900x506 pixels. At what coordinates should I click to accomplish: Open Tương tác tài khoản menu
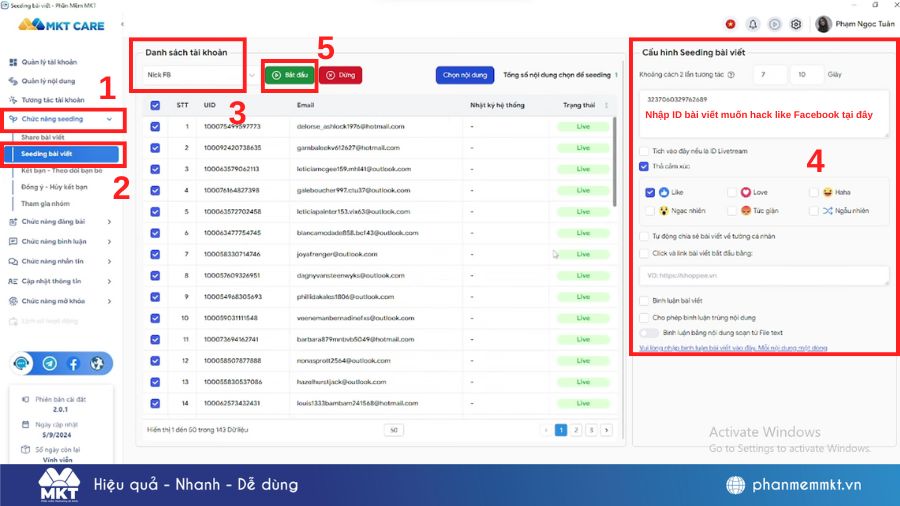click(53, 100)
